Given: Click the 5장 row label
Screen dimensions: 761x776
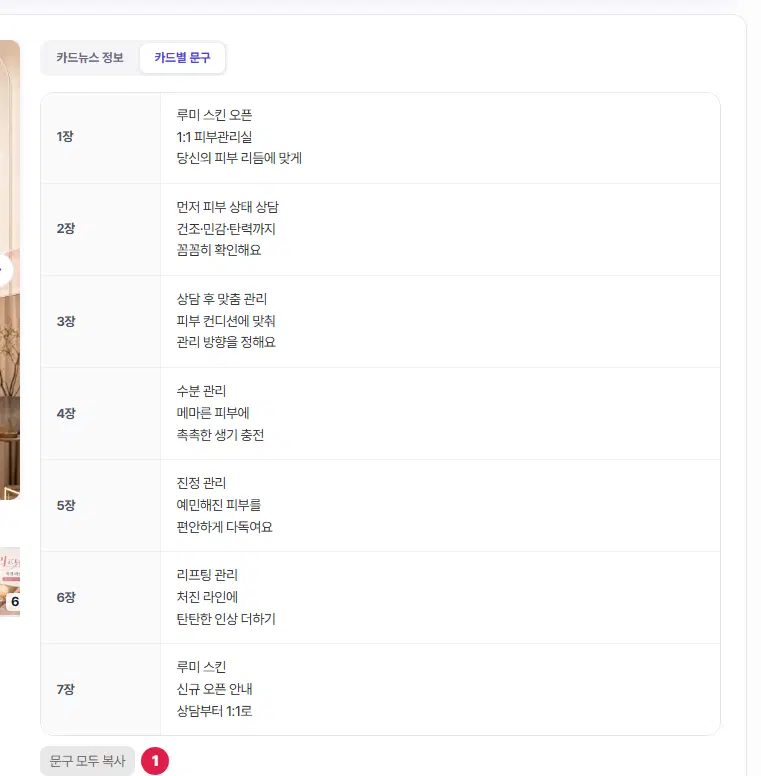Looking at the screenshot, I should pyautogui.click(x=66, y=505).
